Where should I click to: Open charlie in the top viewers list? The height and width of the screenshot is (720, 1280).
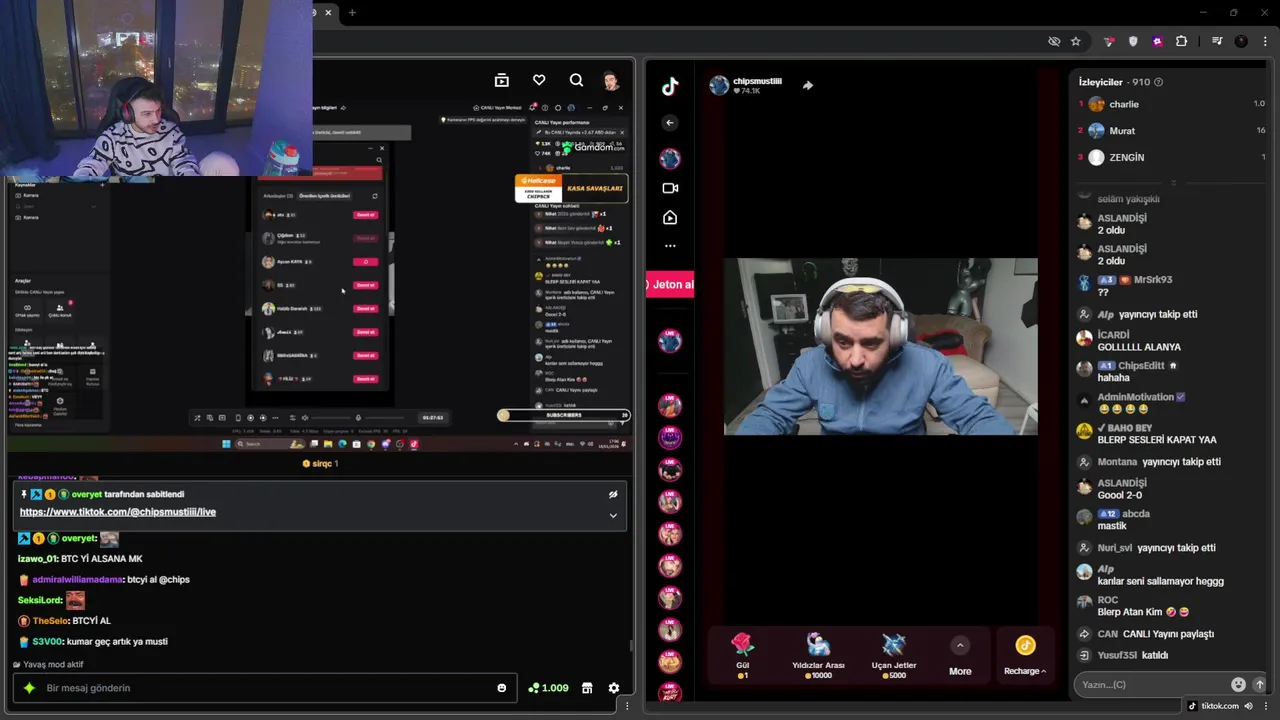(x=1124, y=104)
